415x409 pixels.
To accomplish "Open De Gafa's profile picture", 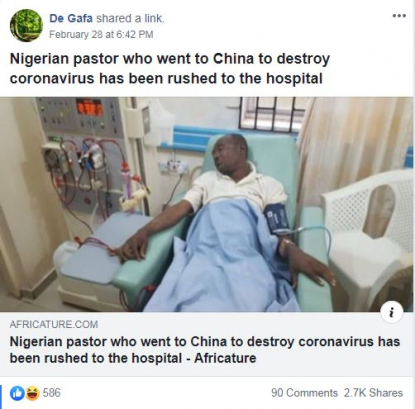I will 26,25.
